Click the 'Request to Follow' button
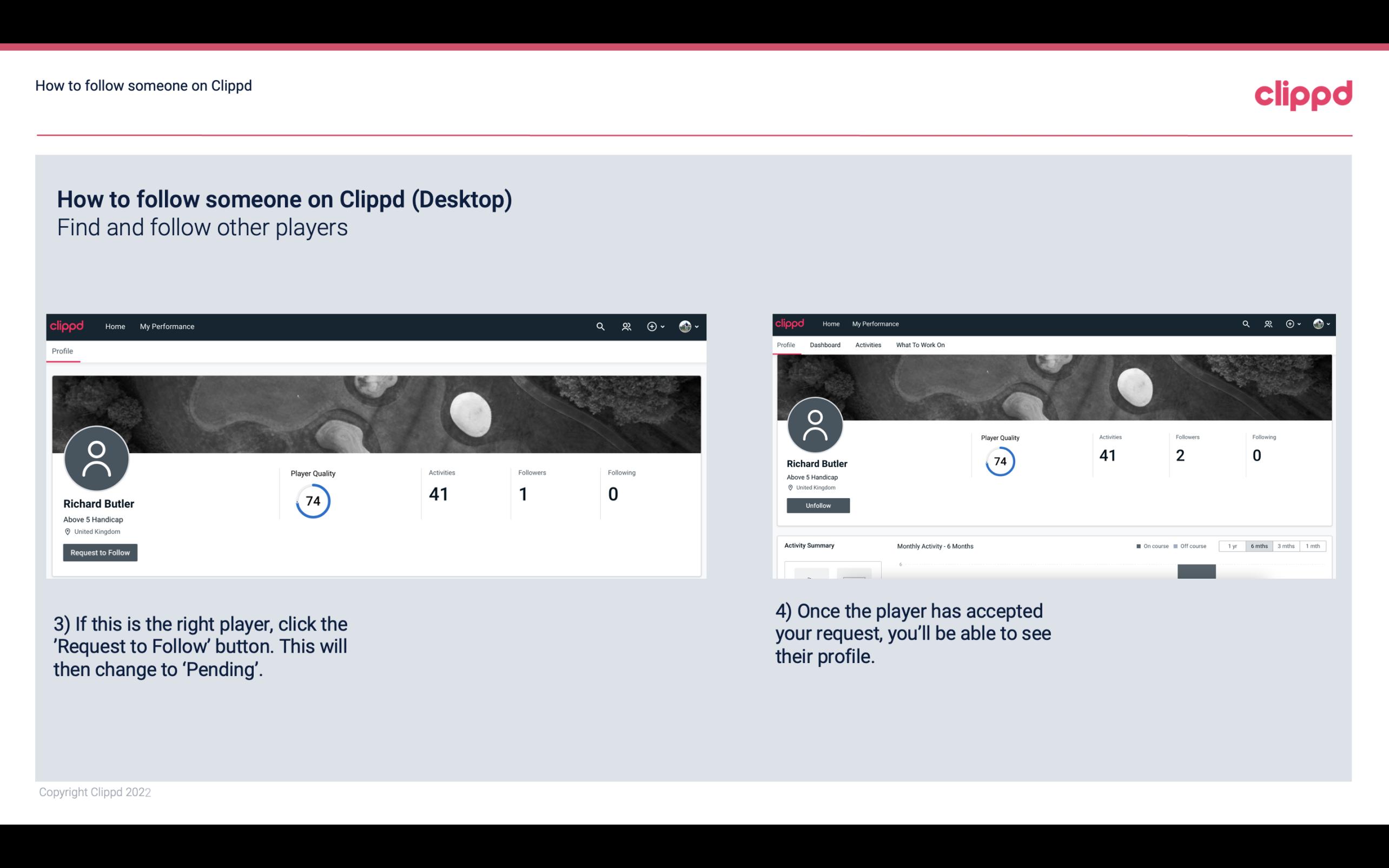The width and height of the screenshot is (1389, 868). point(100,552)
